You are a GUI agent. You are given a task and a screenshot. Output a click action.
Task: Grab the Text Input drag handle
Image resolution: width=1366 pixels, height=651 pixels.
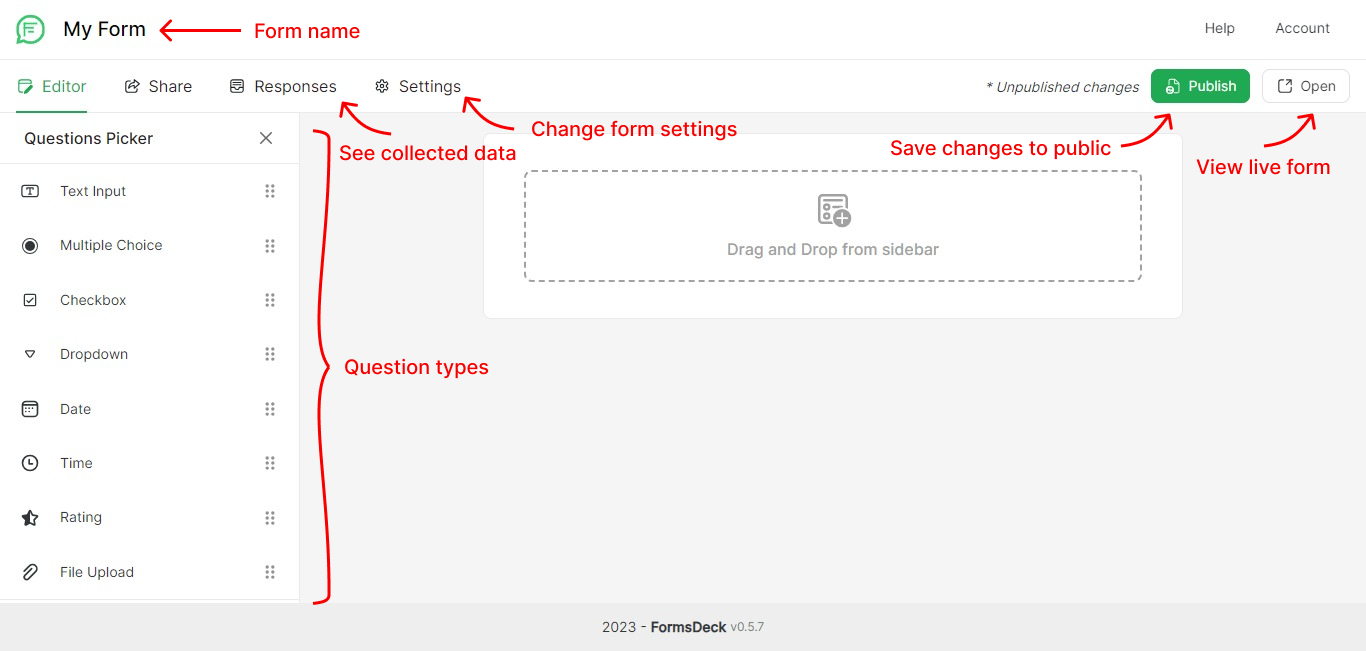click(269, 190)
